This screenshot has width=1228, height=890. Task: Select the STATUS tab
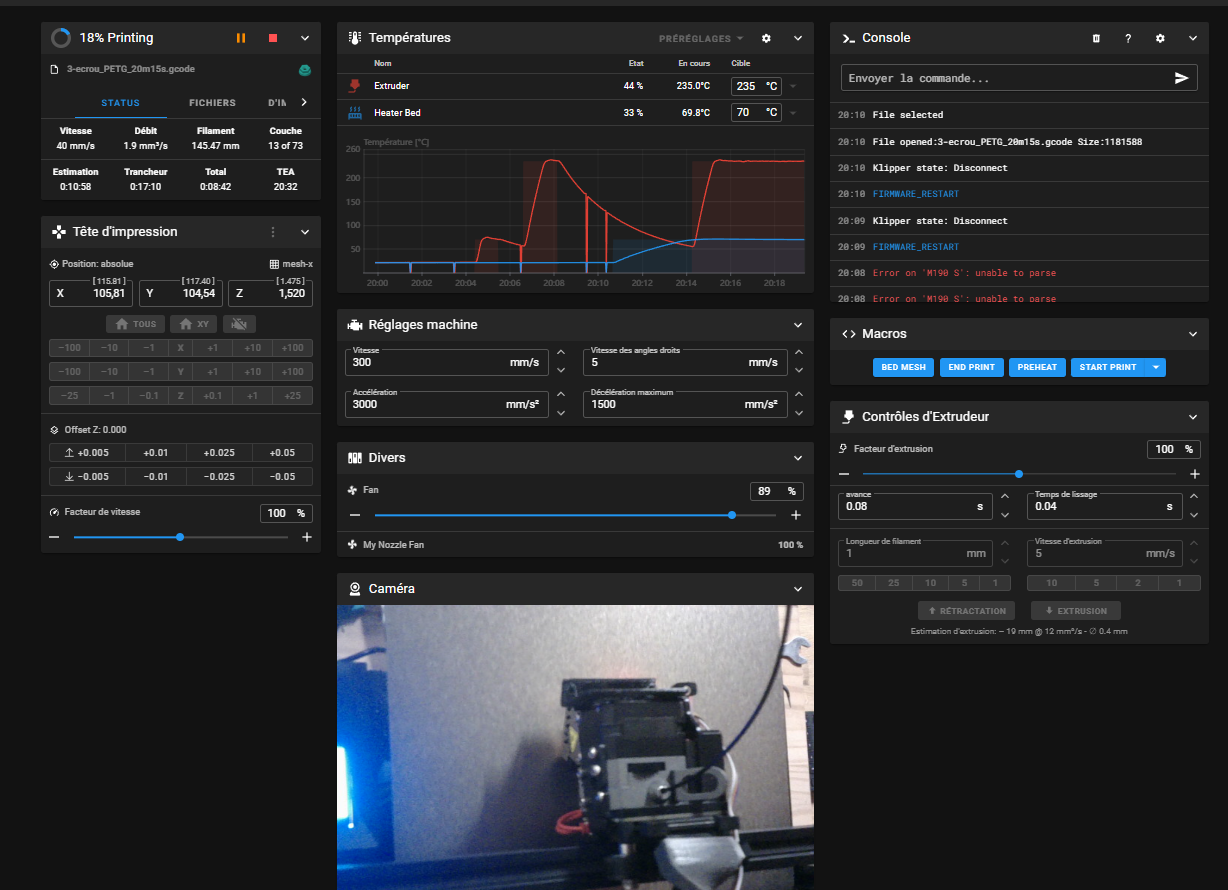click(120, 103)
